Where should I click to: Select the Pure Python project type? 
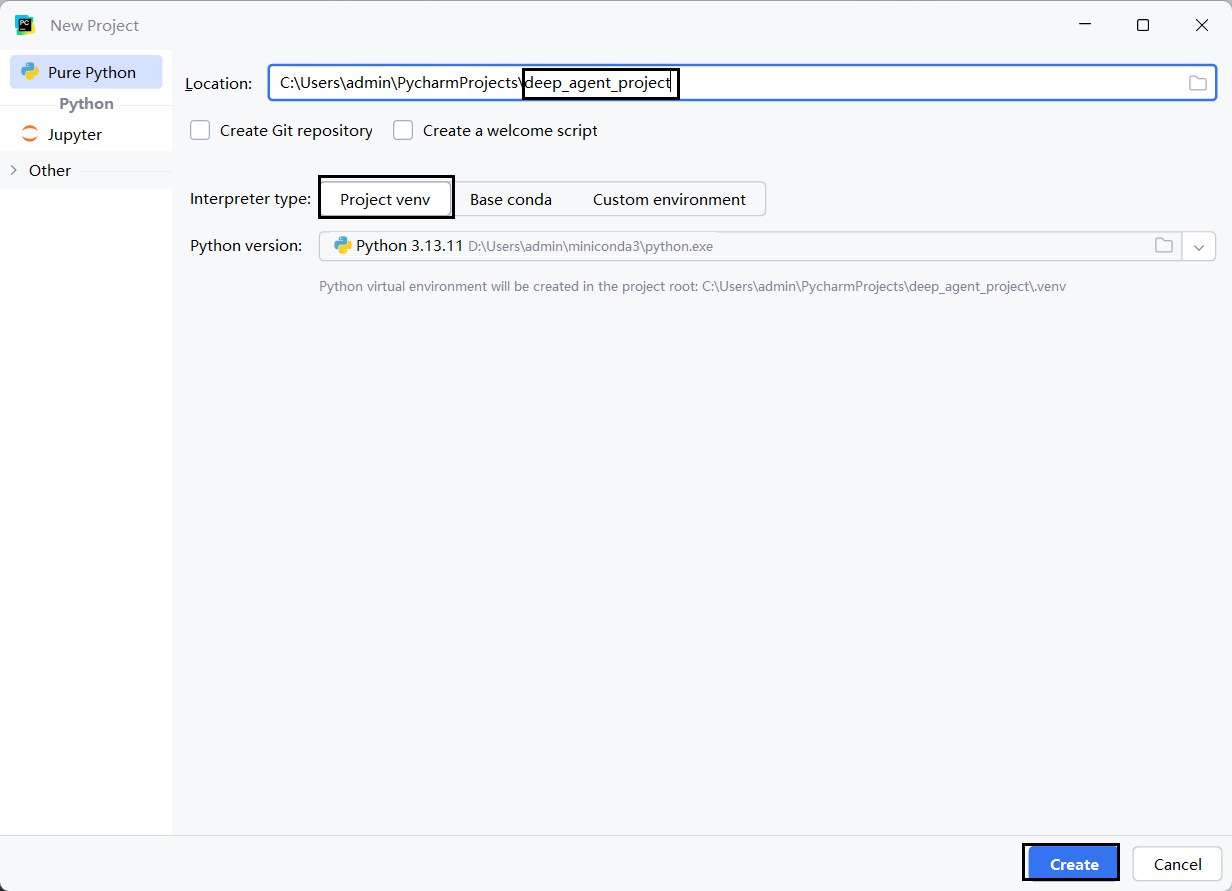point(86,72)
